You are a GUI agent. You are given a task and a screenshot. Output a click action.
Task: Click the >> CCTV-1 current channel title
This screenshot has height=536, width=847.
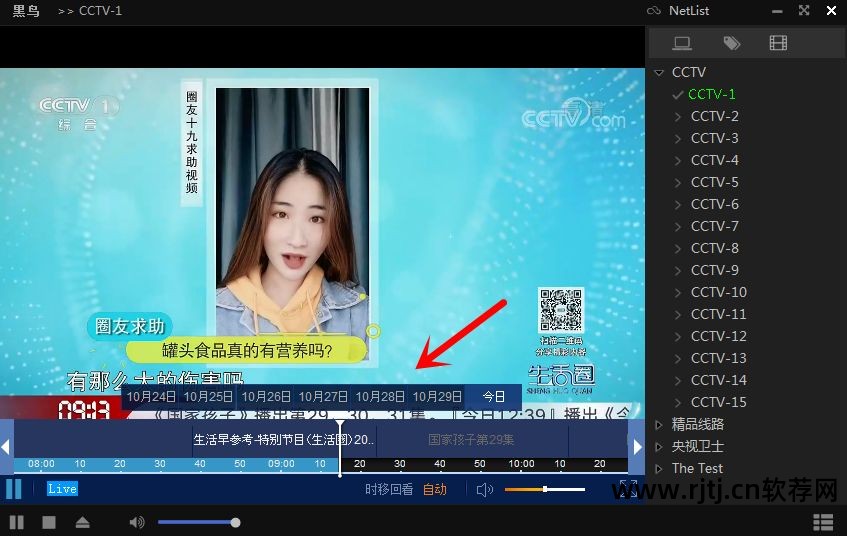click(x=90, y=11)
